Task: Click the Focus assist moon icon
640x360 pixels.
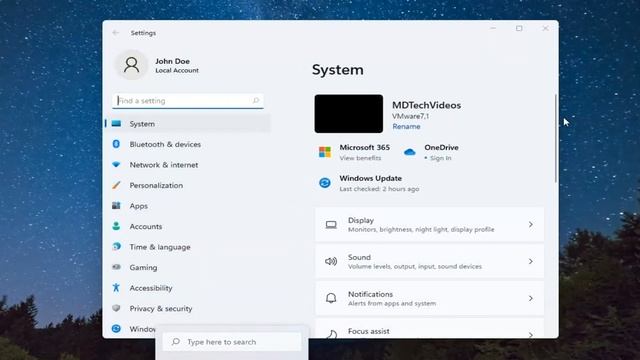Action: coord(331,334)
